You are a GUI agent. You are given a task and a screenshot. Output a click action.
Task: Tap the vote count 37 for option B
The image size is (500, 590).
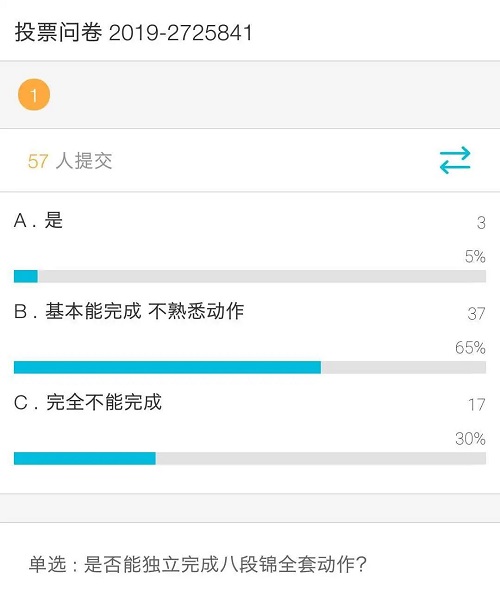pyautogui.click(x=476, y=314)
